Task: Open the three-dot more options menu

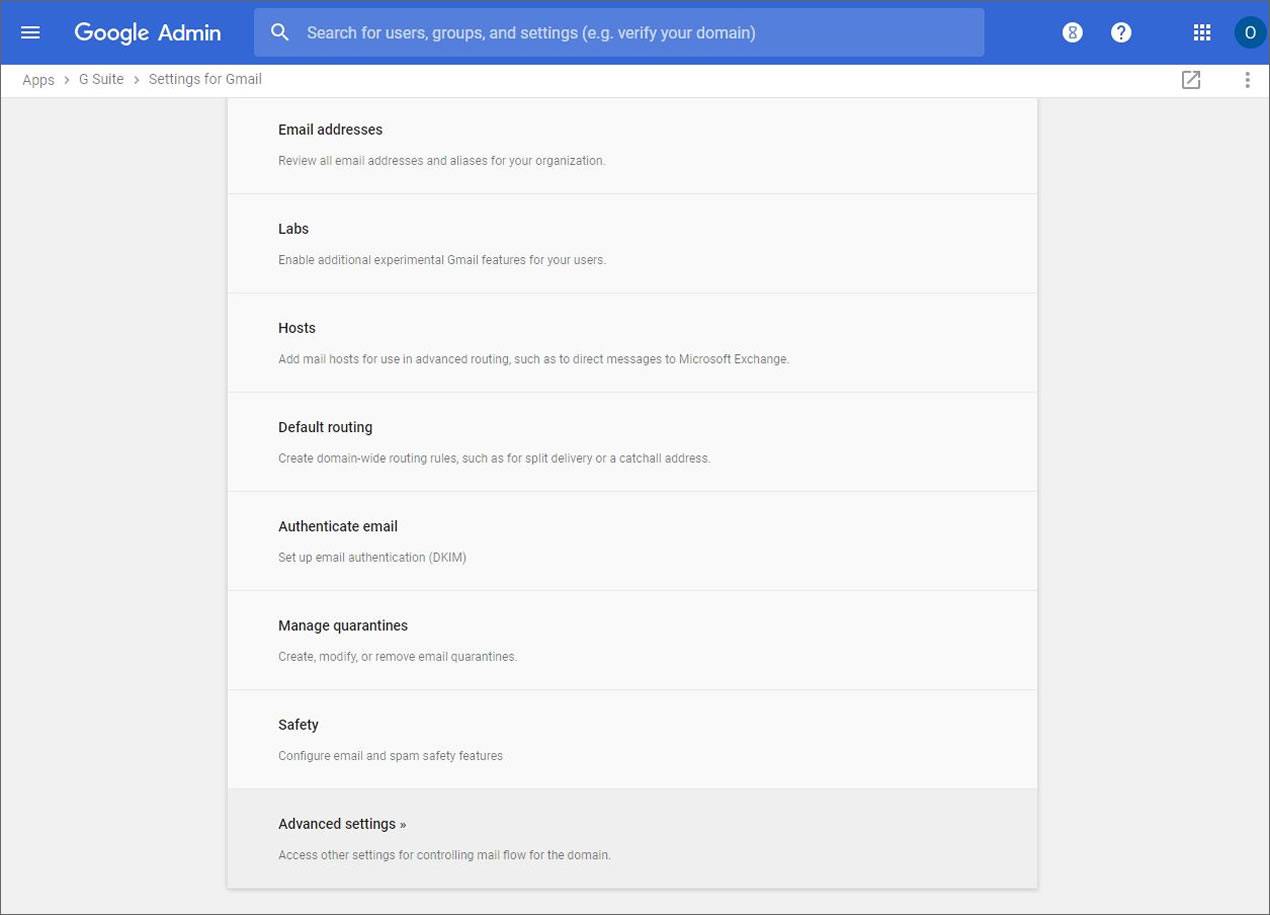Action: [1246, 80]
